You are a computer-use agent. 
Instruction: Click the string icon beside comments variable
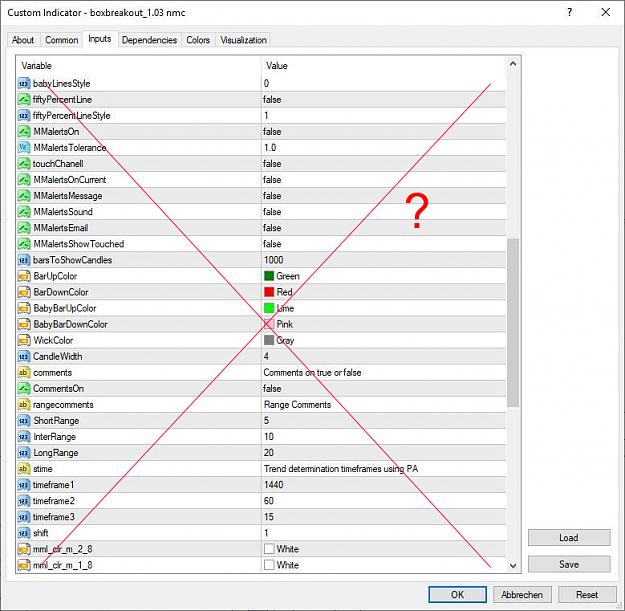pyautogui.click(x=24, y=373)
